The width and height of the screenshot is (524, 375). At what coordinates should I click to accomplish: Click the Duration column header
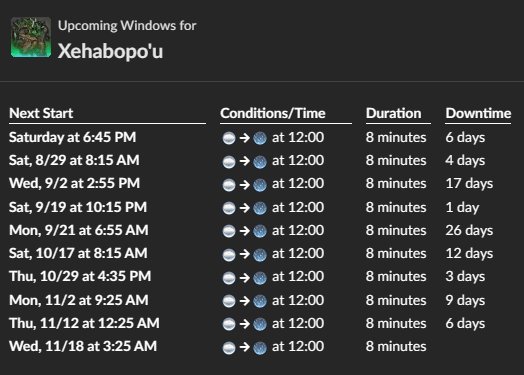click(393, 113)
